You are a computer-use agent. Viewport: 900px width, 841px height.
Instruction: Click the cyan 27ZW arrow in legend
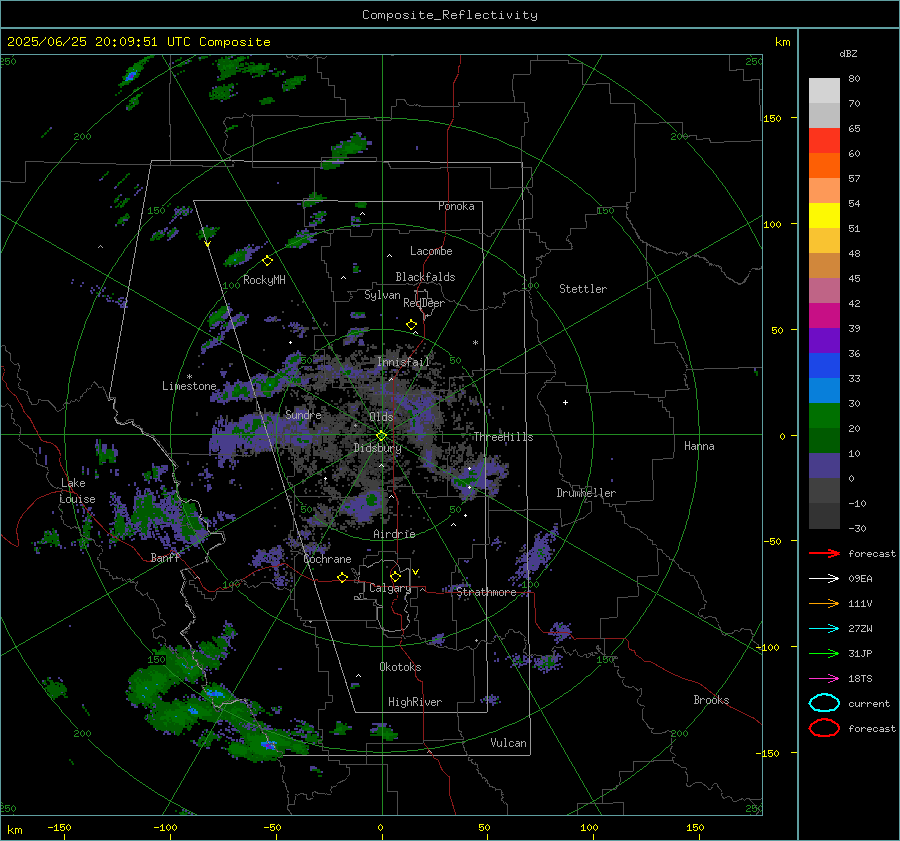click(x=824, y=629)
